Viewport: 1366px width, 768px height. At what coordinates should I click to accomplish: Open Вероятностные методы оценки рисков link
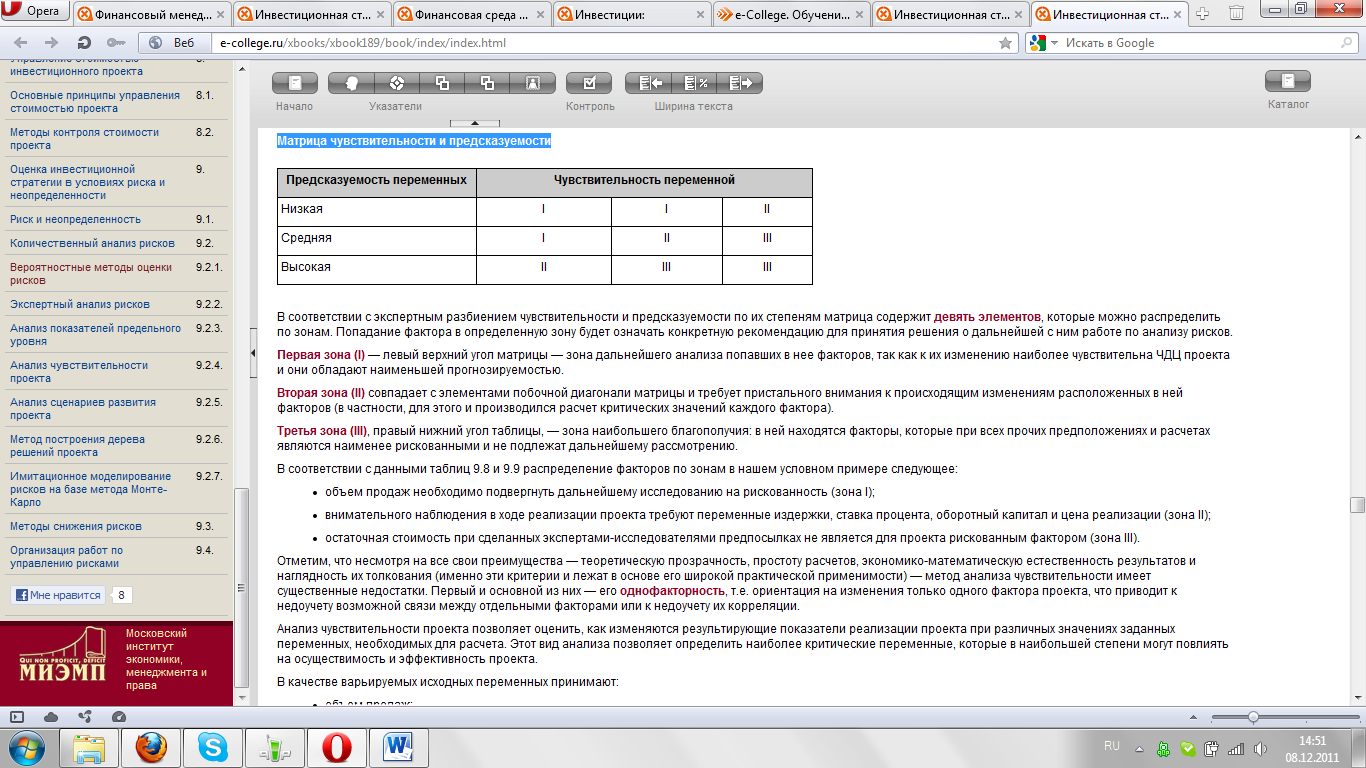[91, 274]
